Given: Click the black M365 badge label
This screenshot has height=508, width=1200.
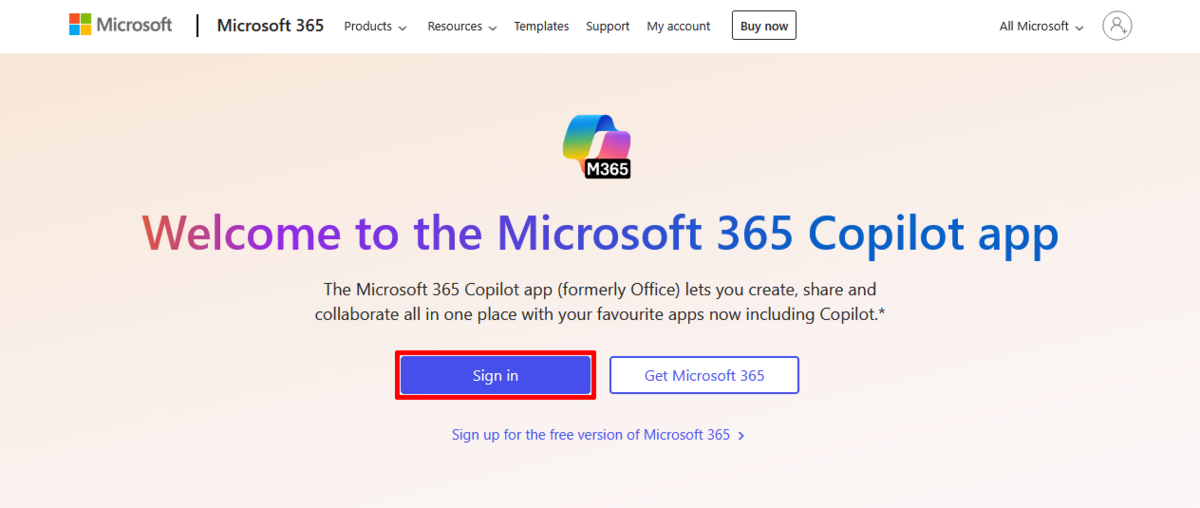Looking at the screenshot, I should point(608,169).
